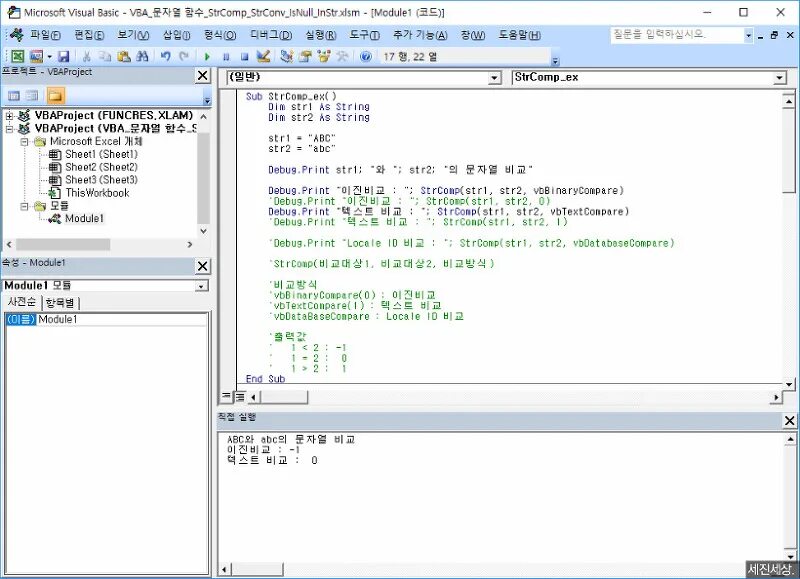Collapse the 모듈 folder node
This screenshot has width=800, height=579.
24,206
